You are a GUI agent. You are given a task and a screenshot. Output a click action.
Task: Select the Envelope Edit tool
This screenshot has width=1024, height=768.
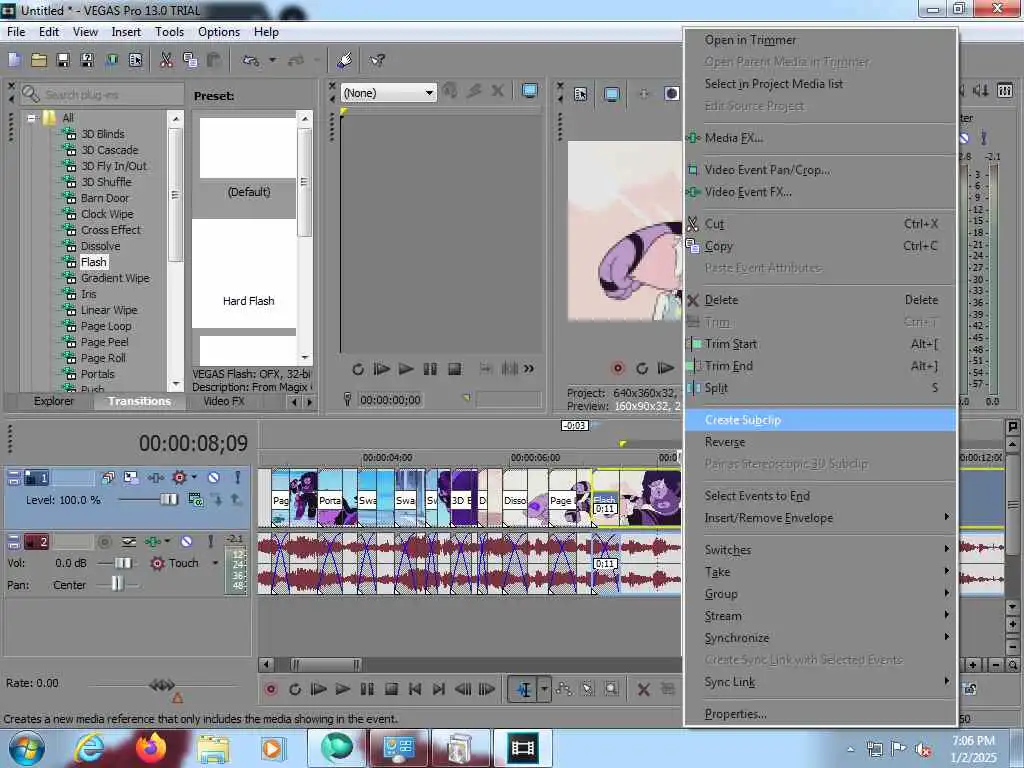564,689
